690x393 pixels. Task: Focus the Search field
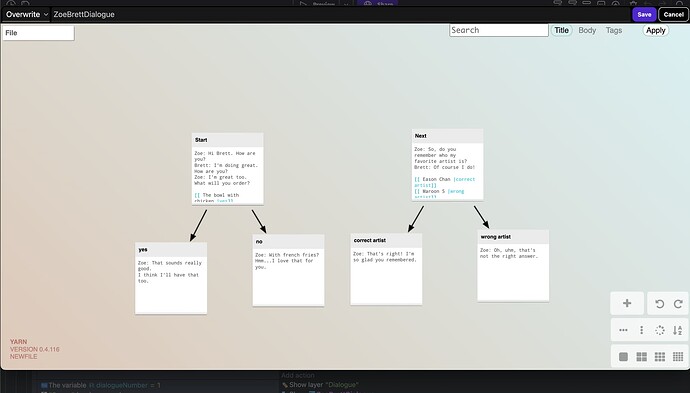(499, 30)
